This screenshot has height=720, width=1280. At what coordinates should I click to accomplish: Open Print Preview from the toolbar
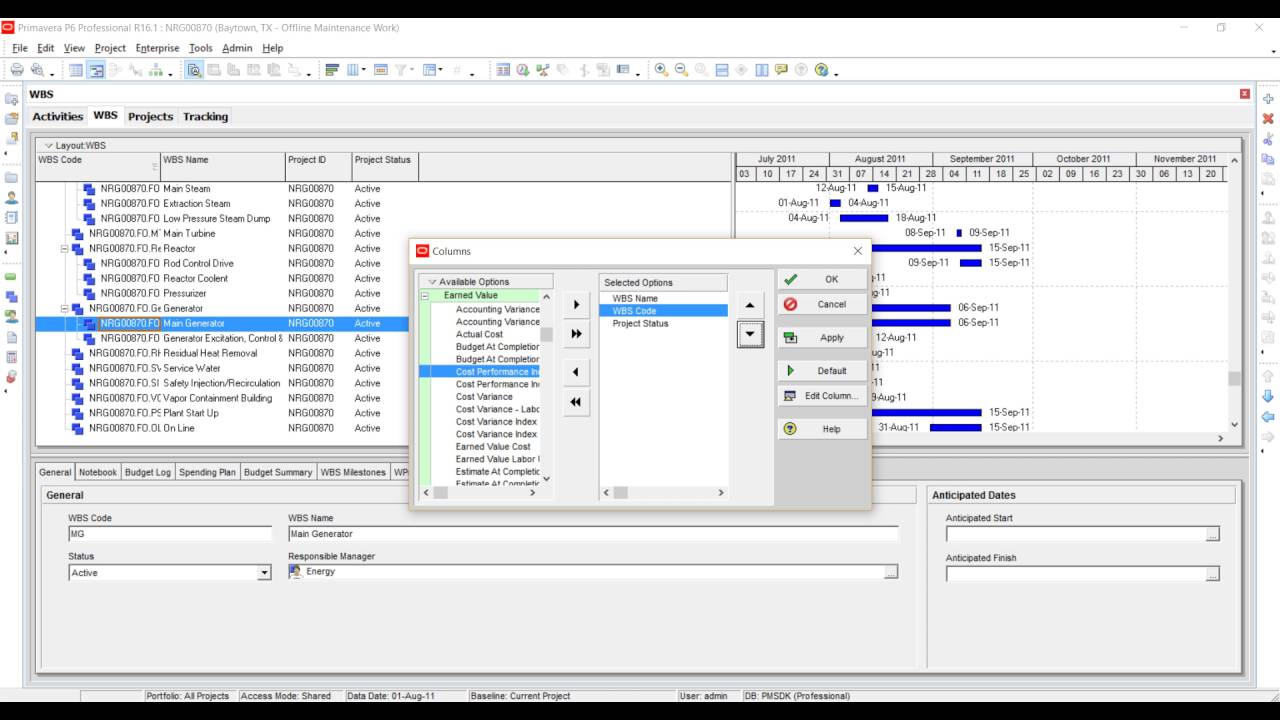coord(37,70)
